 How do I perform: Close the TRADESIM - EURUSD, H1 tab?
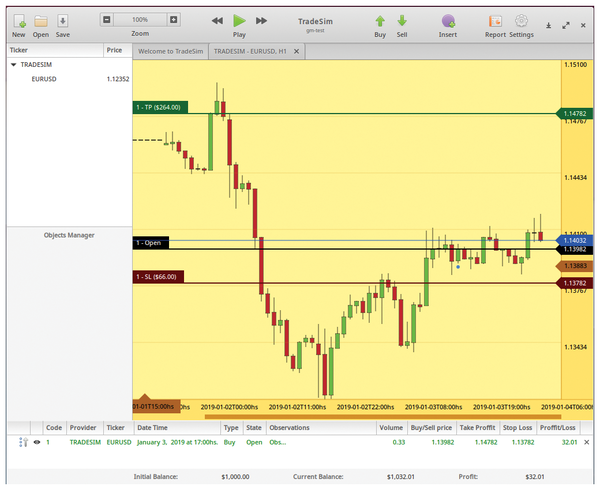297,51
